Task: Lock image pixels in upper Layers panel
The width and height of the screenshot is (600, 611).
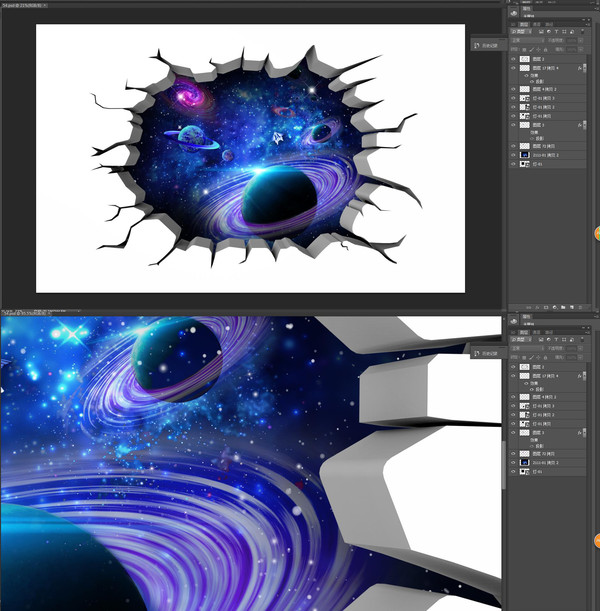Action: (532, 49)
